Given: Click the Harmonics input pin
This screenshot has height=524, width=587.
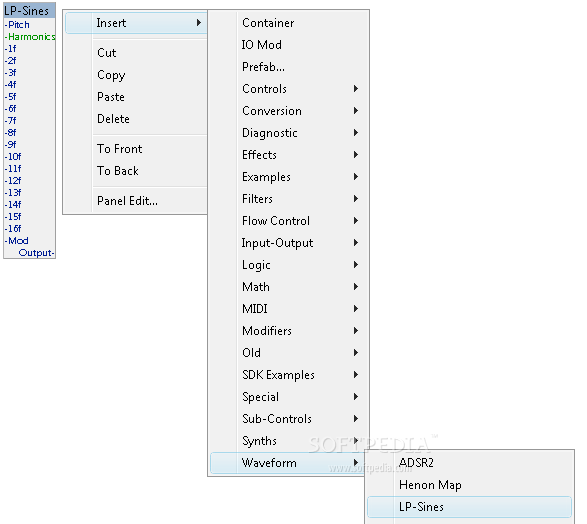Looking at the screenshot, I should point(30,37).
